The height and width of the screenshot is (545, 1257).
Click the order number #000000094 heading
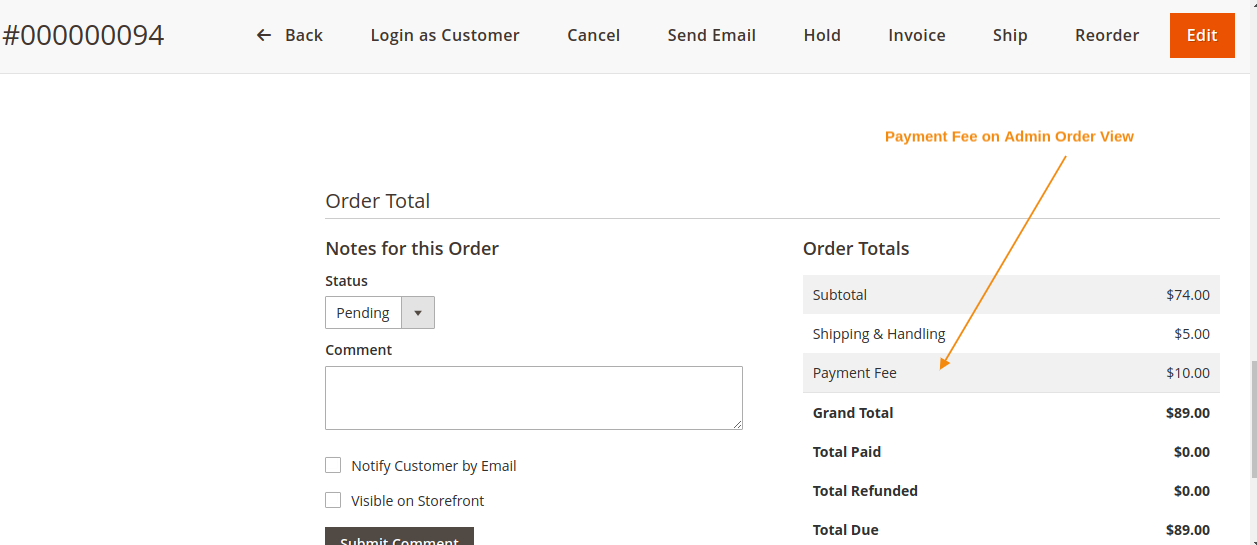(x=83, y=36)
